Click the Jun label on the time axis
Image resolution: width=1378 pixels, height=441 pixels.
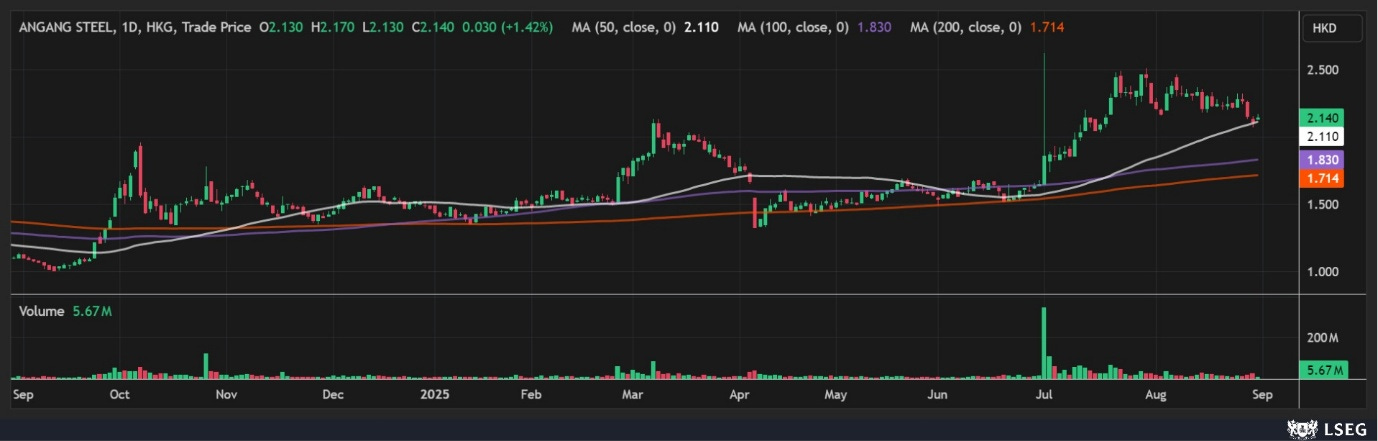click(938, 395)
